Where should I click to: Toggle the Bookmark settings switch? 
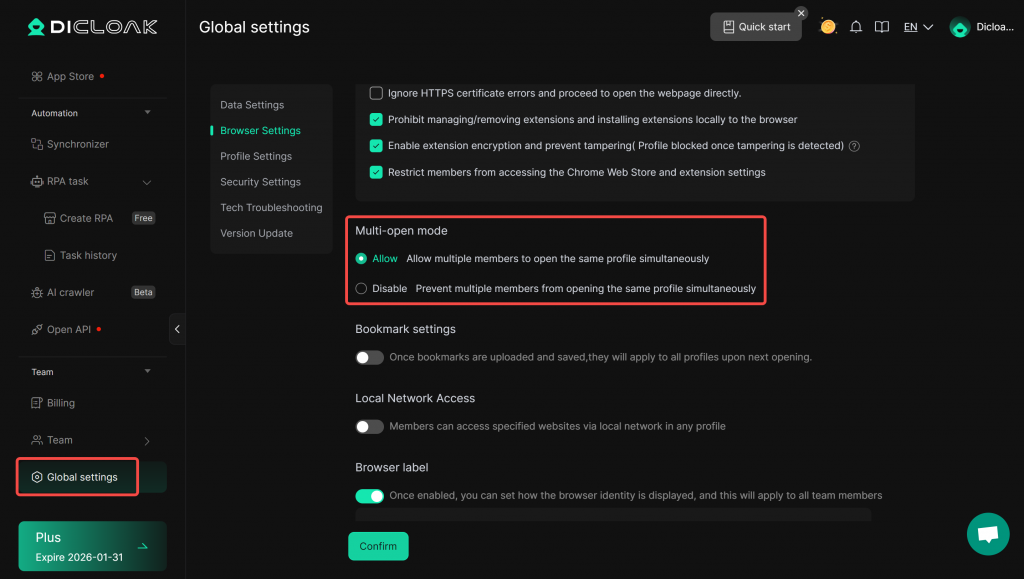369,357
